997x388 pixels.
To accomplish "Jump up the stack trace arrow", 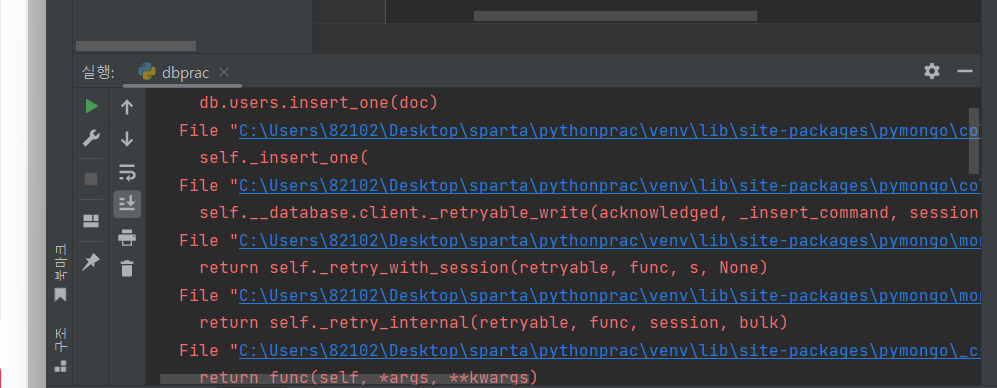I will click(127, 107).
